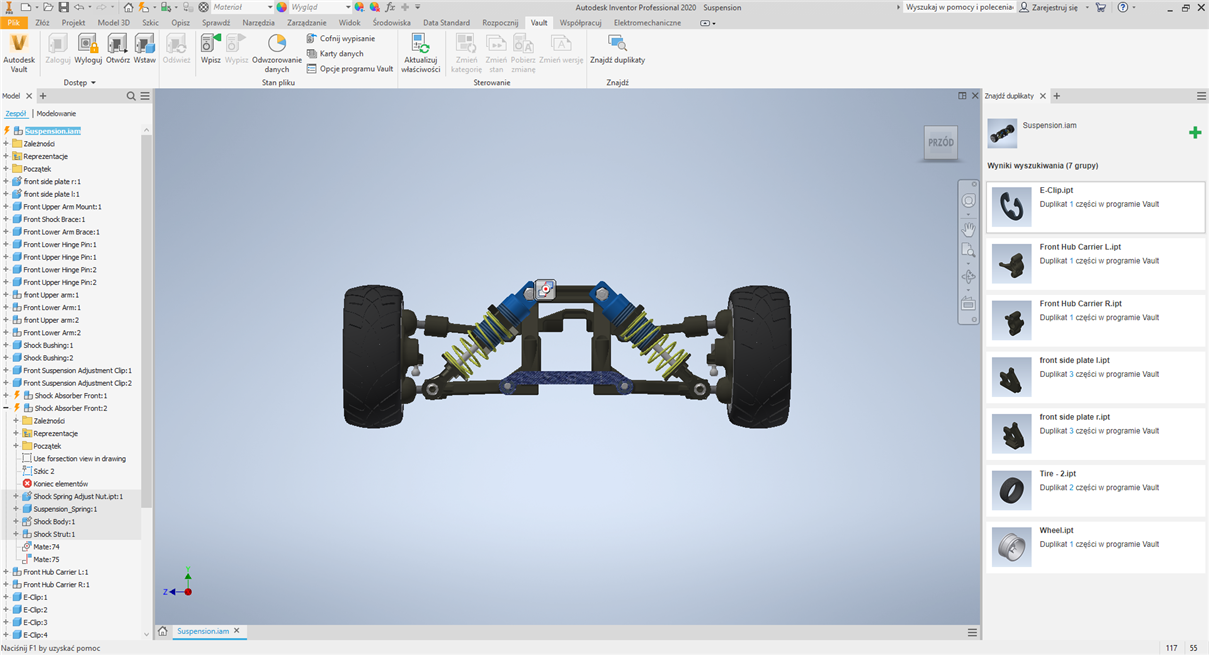Expand the Zależności folder under Suspension.iam
The width and height of the screenshot is (1209, 655).
point(6,144)
